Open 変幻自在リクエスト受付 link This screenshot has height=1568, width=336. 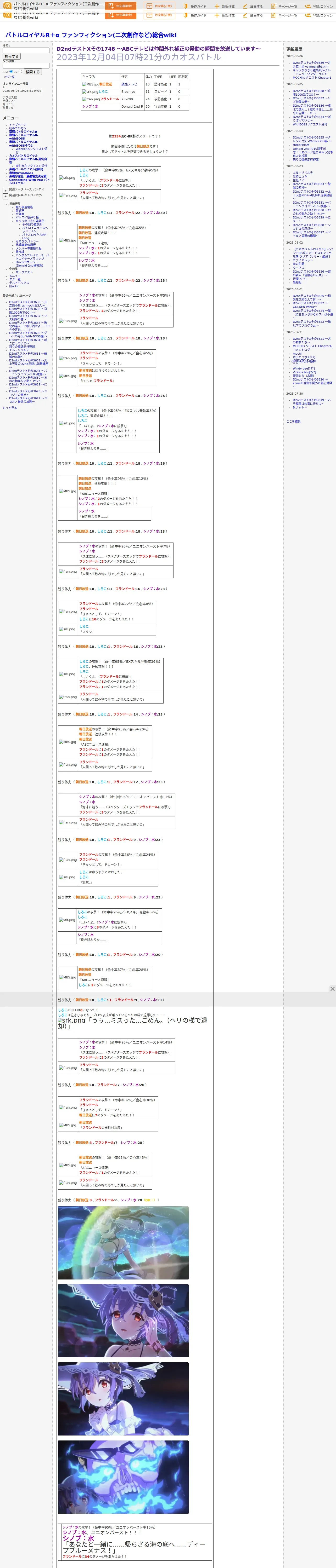(31, 166)
